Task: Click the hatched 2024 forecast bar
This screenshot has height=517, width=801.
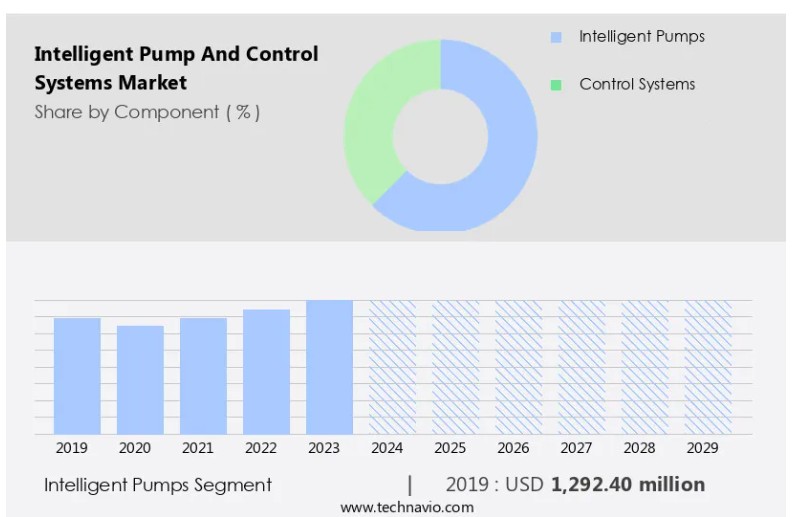Action: [392, 367]
